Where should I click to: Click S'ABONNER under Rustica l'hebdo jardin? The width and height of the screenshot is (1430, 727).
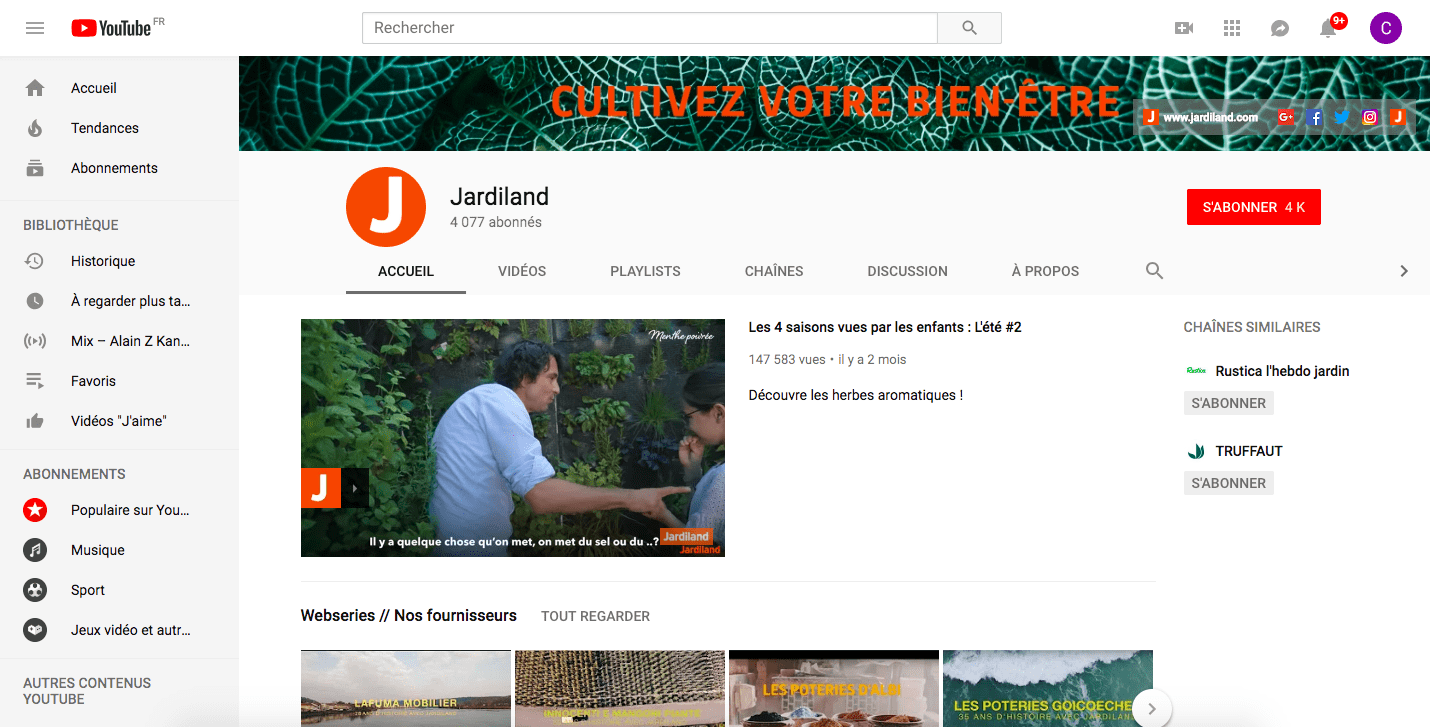pos(1229,403)
